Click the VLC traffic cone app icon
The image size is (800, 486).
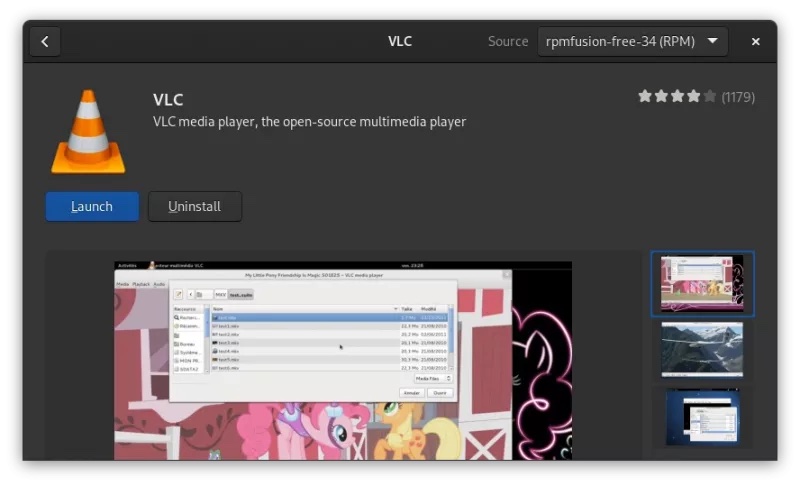[x=88, y=132]
